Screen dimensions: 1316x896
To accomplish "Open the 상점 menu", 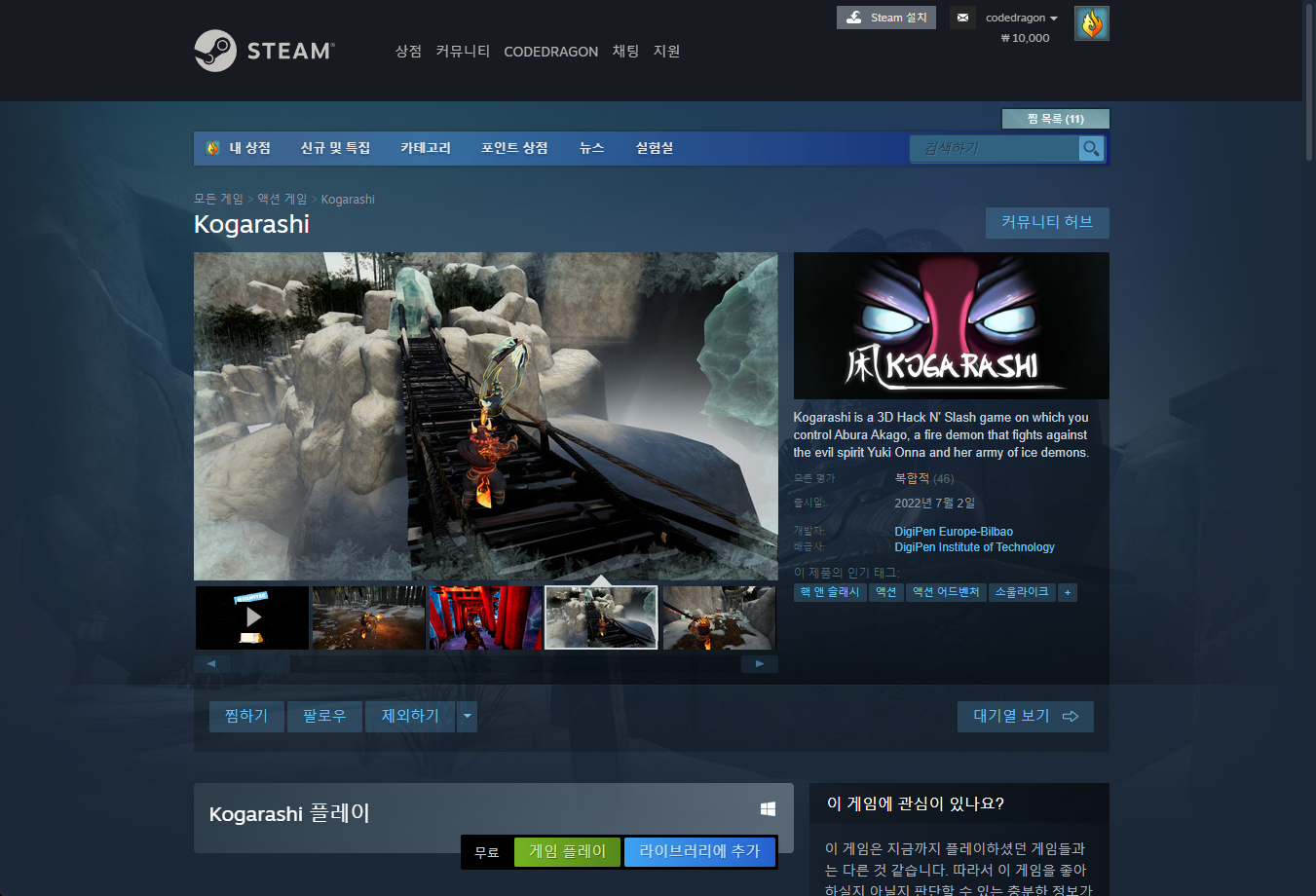I will [408, 52].
